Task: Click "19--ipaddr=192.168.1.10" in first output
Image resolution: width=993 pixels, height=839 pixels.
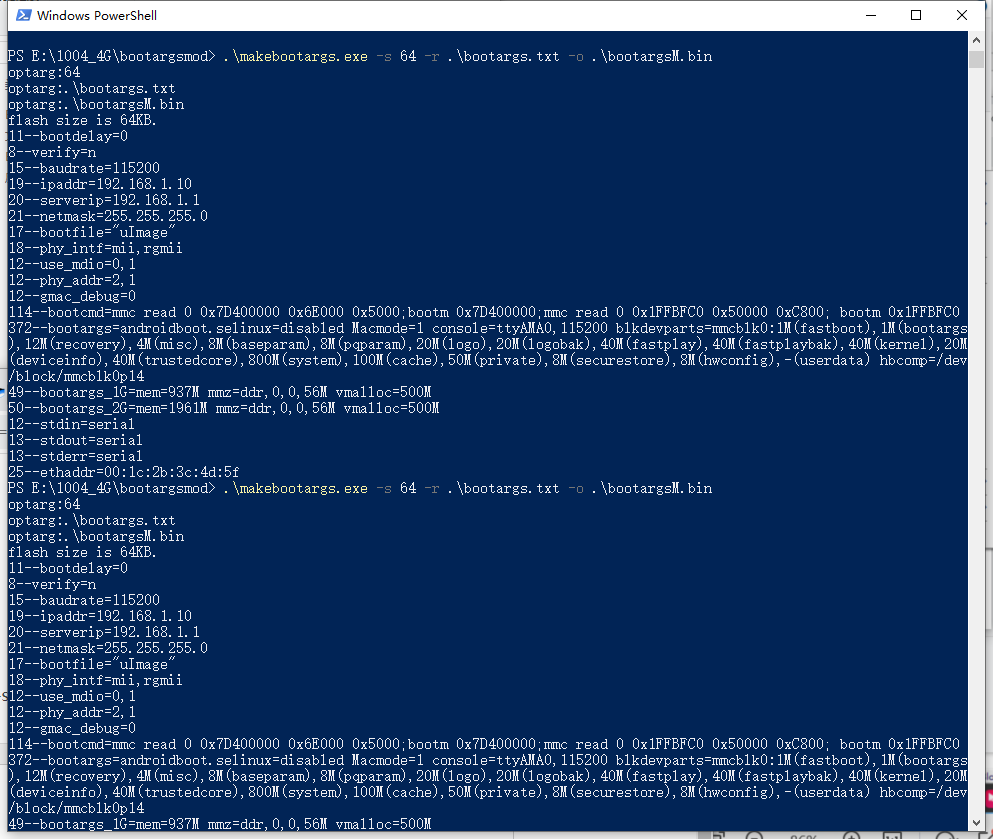Action: pyautogui.click(x=99, y=184)
